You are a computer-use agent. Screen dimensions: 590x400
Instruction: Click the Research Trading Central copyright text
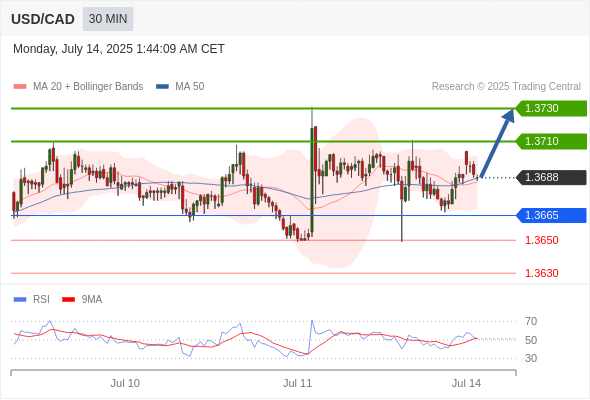[x=506, y=87]
